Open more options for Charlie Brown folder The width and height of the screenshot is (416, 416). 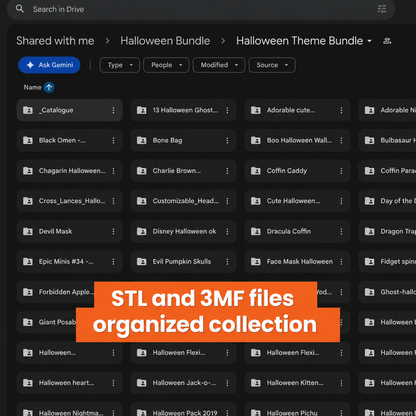click(x=227, y=171)
